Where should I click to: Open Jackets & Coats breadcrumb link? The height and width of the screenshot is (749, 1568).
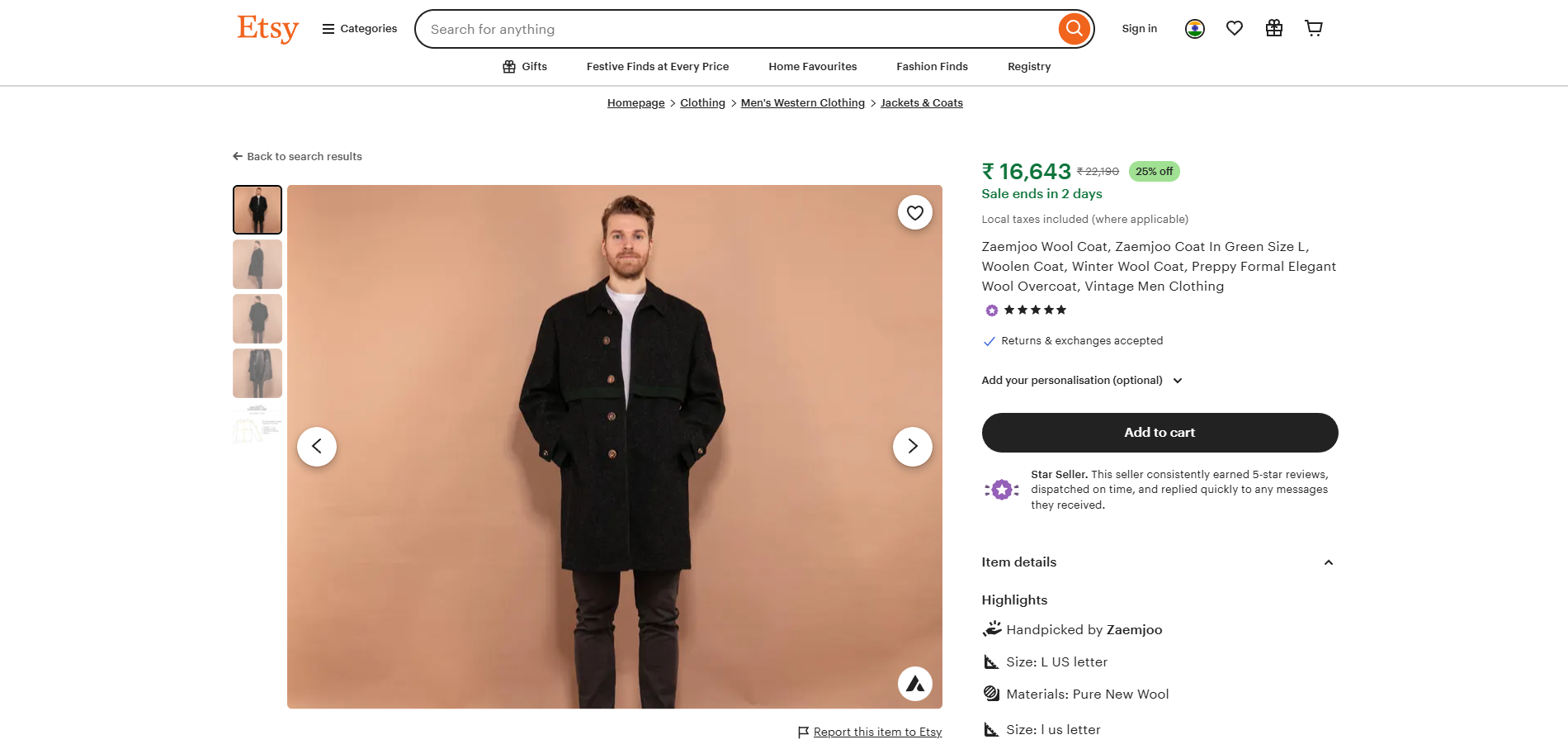tap(921, 103)
